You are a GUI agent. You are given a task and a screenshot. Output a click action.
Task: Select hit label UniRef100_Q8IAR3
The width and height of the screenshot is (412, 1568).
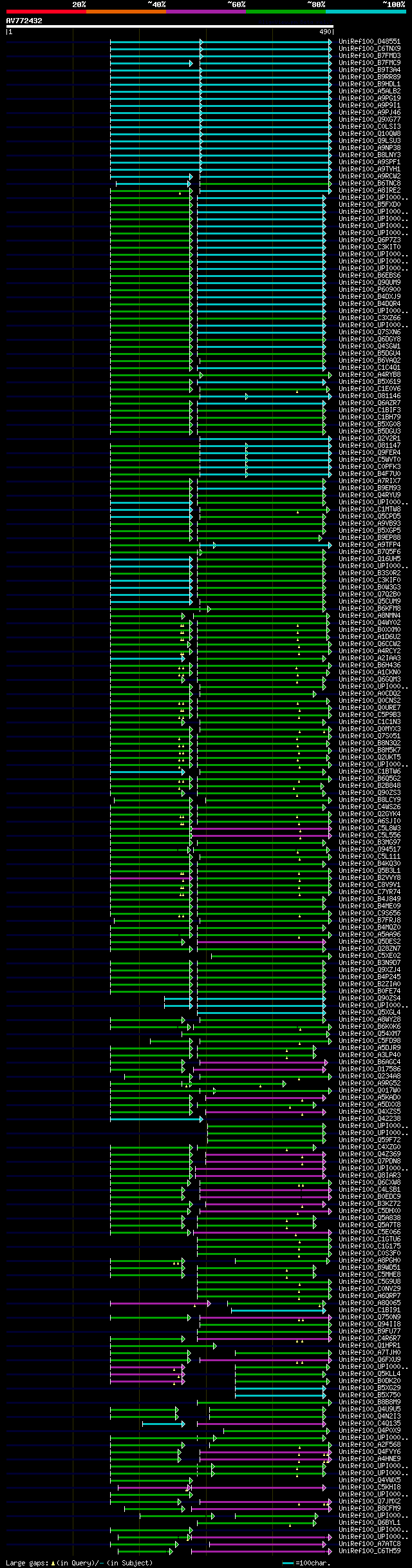point(370,1175)
